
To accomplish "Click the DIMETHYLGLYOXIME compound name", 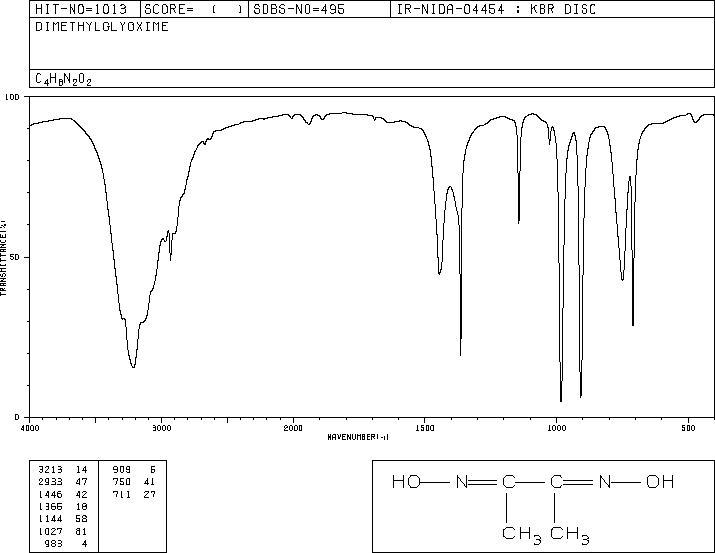I will 102,26.
